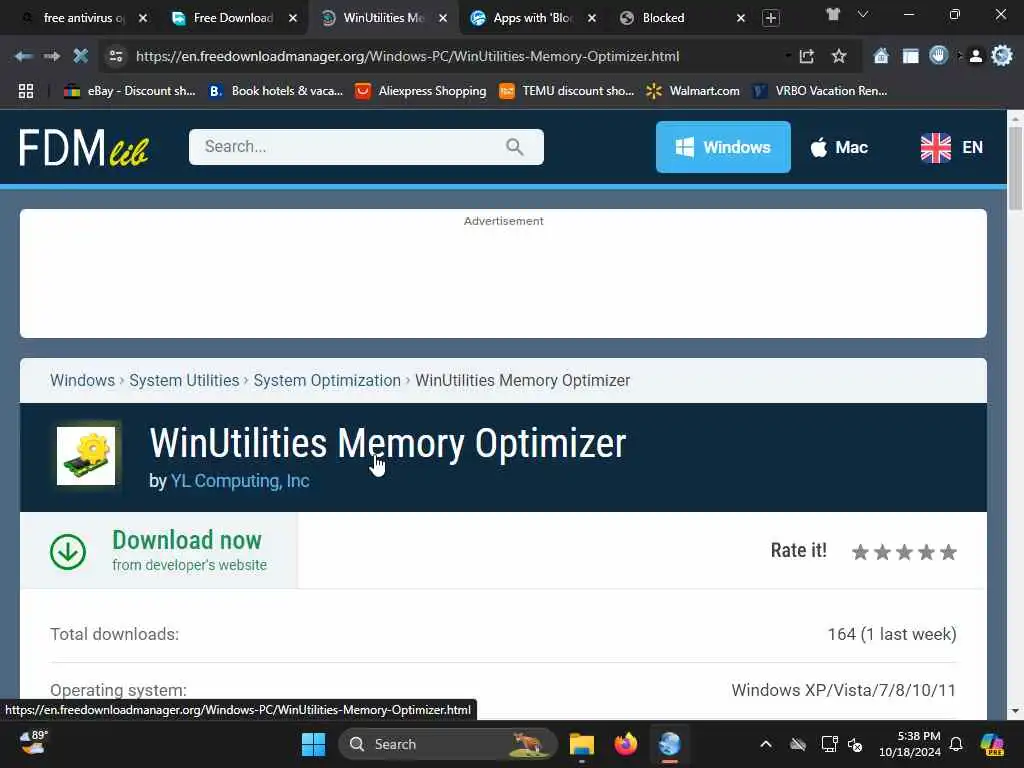
Task: Open the browser home icon
Action: (881, 56)
